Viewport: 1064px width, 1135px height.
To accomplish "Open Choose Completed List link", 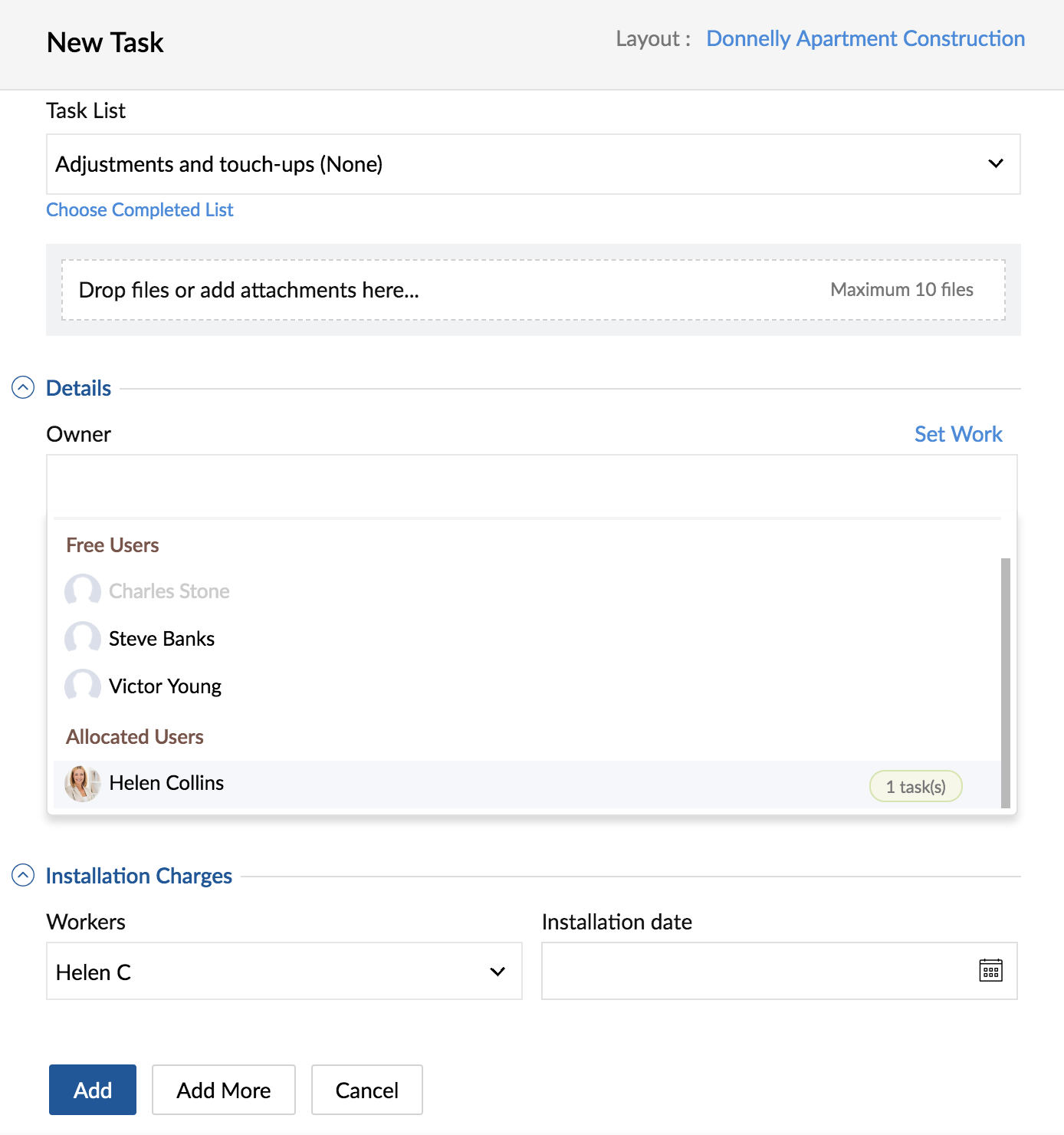I will pyautogui.click(x=140, y=210).
